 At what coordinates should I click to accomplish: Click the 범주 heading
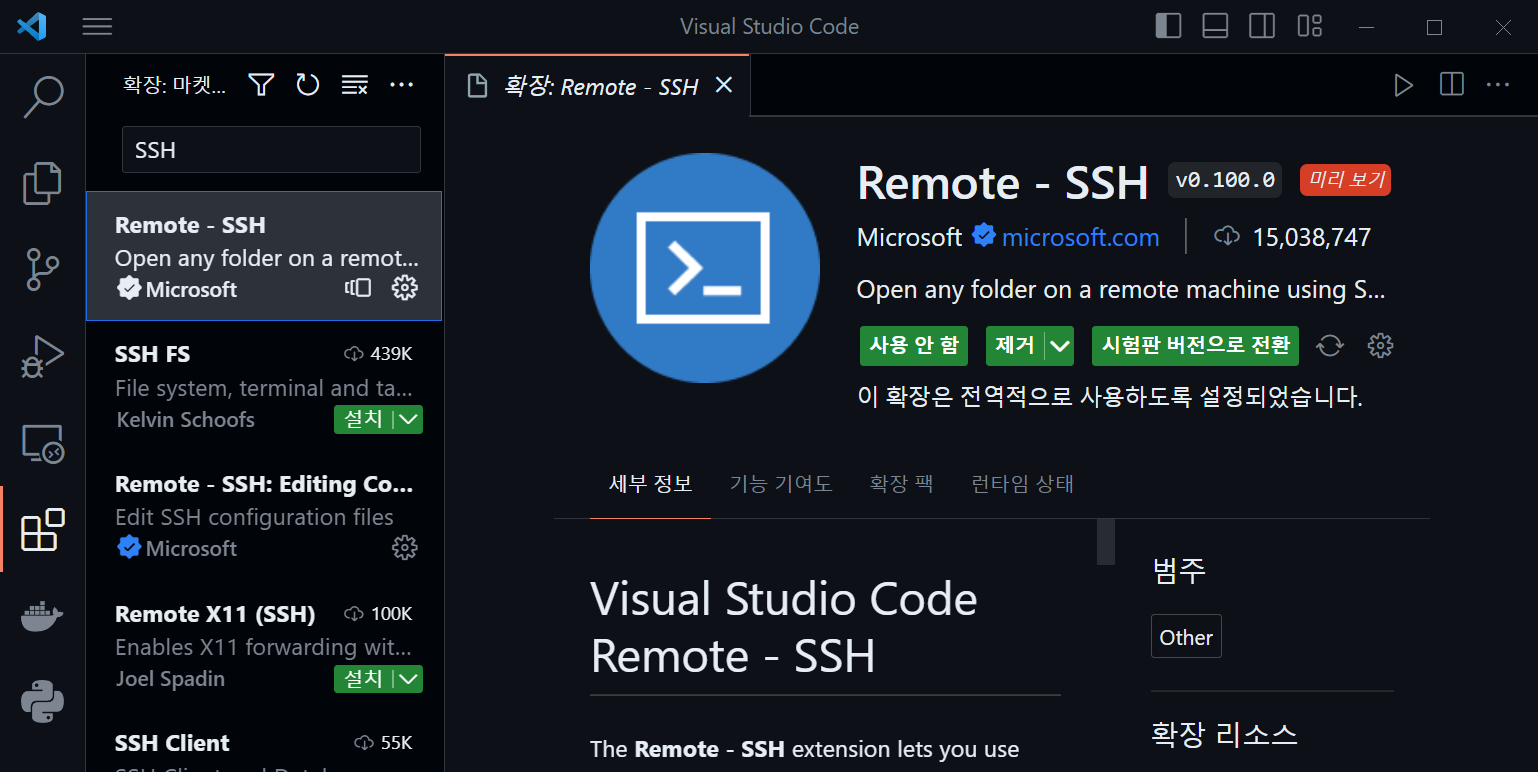[x=1179, y=570]
